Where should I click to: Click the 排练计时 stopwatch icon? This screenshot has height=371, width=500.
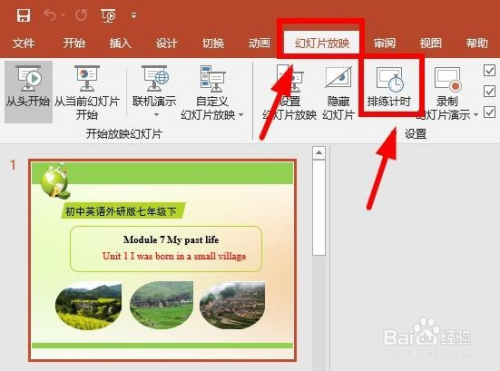pyautogui.click(x=389, y=79)
